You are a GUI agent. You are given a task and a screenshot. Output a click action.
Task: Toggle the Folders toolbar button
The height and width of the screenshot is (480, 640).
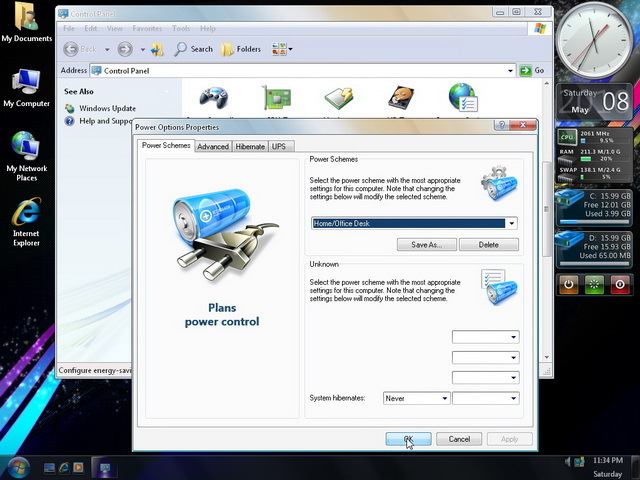241,49
